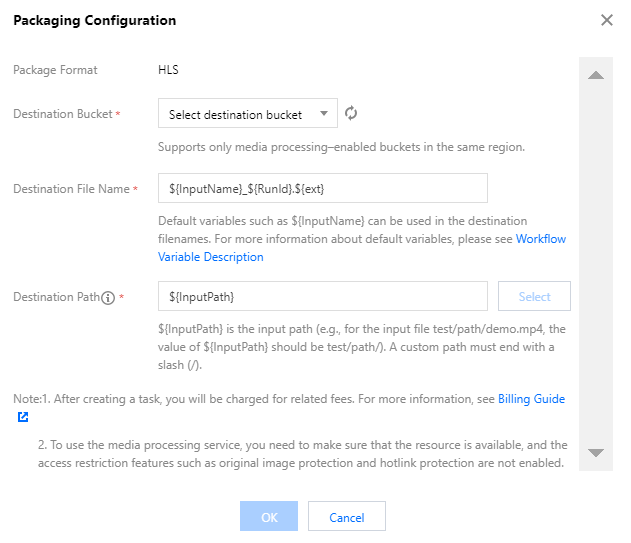Click the Destination Path input field
631x543 pixels.
[x=322, y=296]
